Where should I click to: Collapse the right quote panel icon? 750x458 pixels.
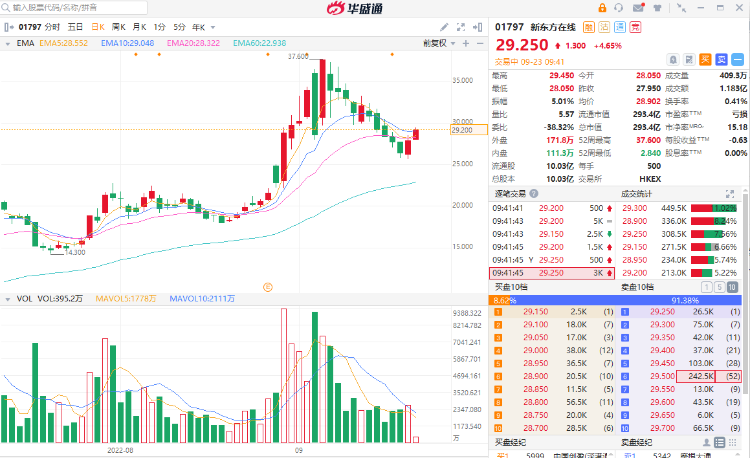coord(477,27)
